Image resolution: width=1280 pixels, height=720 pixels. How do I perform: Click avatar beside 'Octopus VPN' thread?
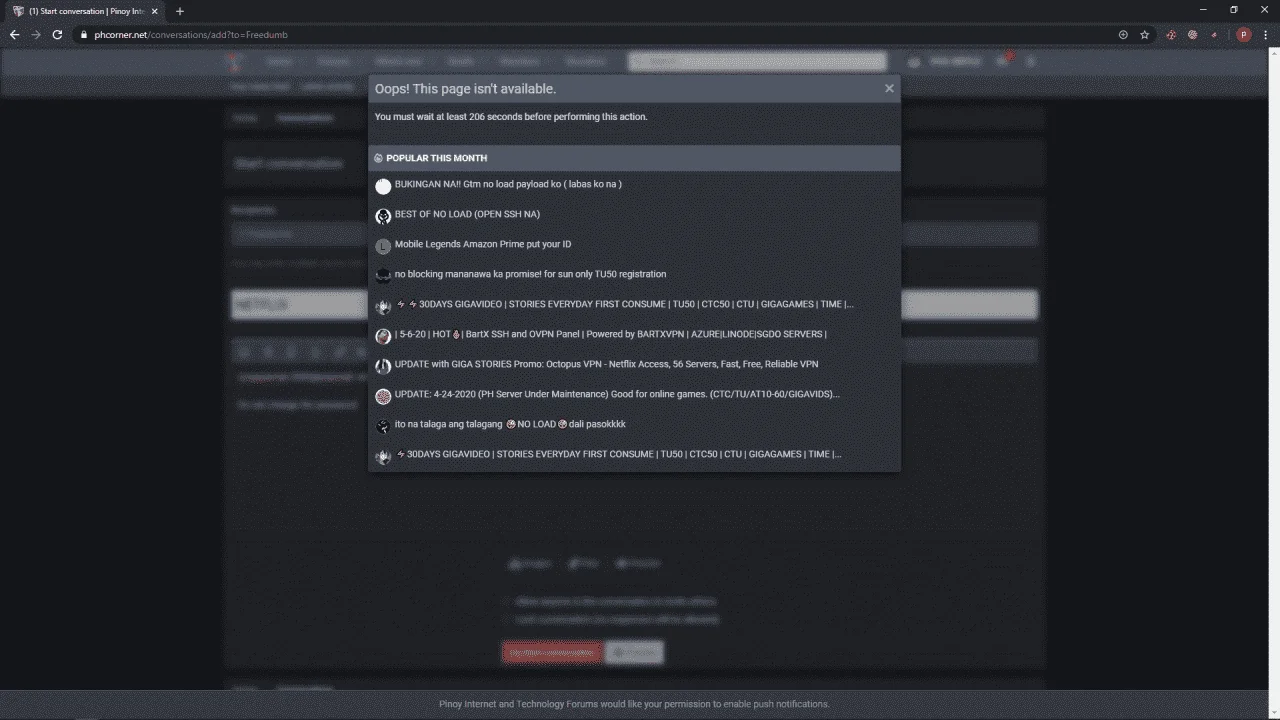tap(383, 366)
